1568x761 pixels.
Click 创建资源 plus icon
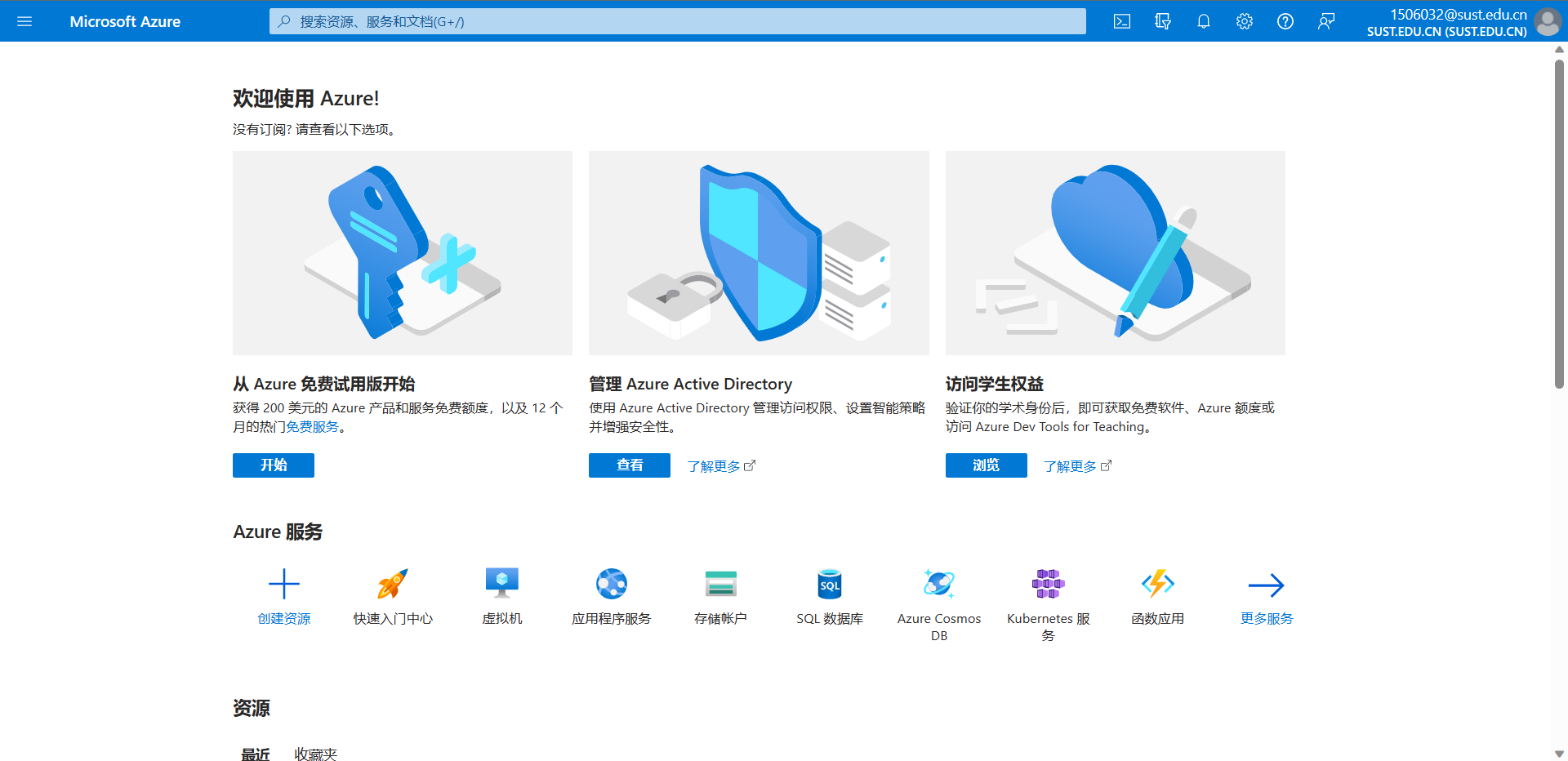point(284,585)
